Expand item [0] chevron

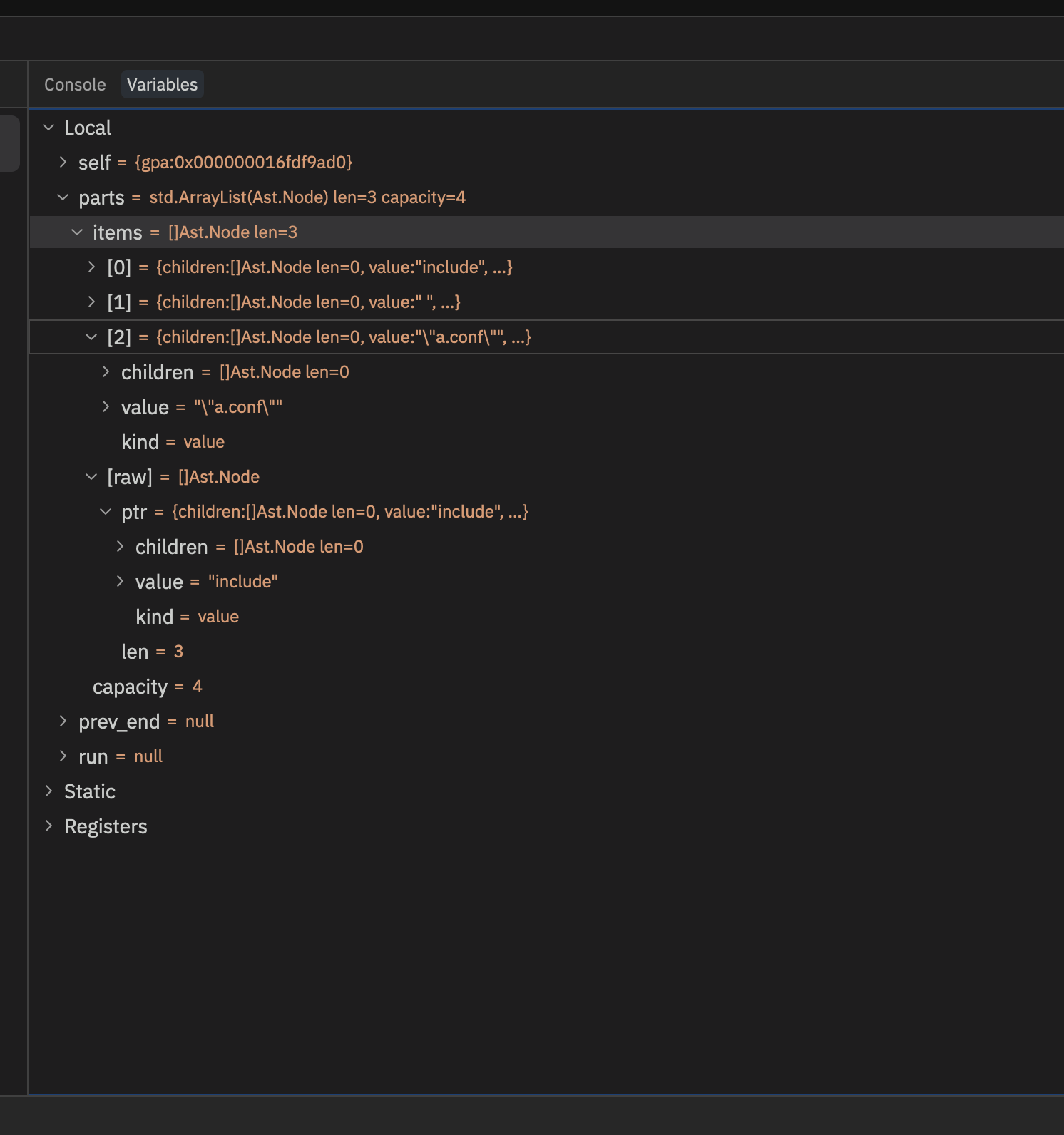(x=91, y=267)
